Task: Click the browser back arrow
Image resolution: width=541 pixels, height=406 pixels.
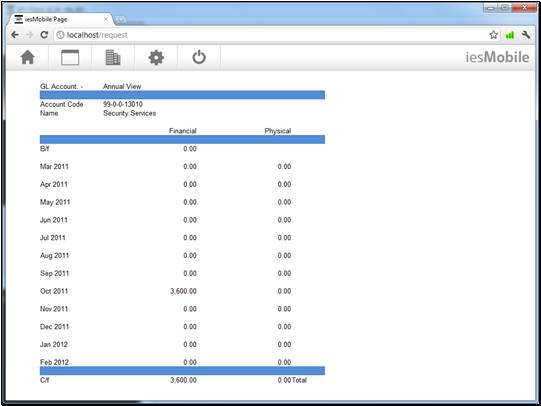Action: pyautogui.click(x=15, y=35)
